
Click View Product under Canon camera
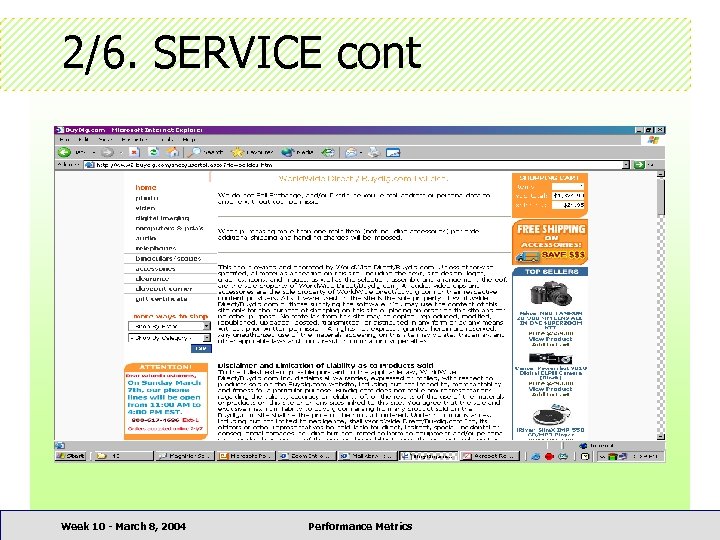pos(551,389)
